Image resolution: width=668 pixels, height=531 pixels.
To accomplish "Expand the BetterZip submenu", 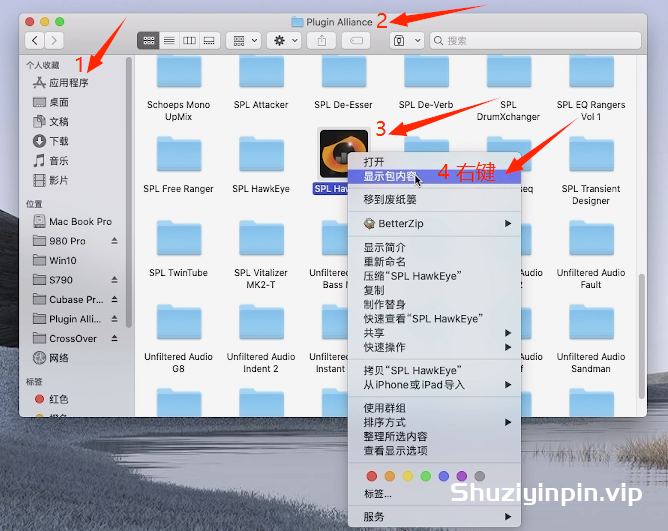I will click(435, 223).
